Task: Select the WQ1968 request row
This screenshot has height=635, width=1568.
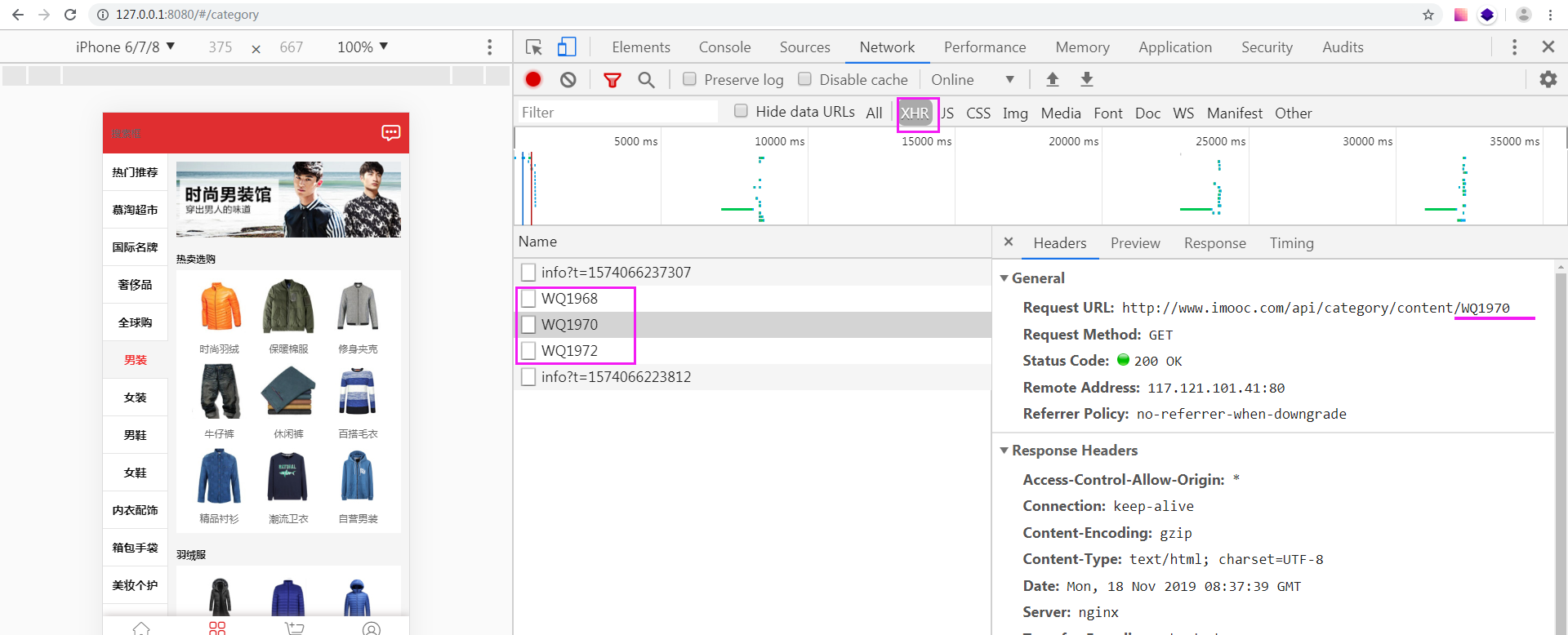Action: click(x=753, y=299)
